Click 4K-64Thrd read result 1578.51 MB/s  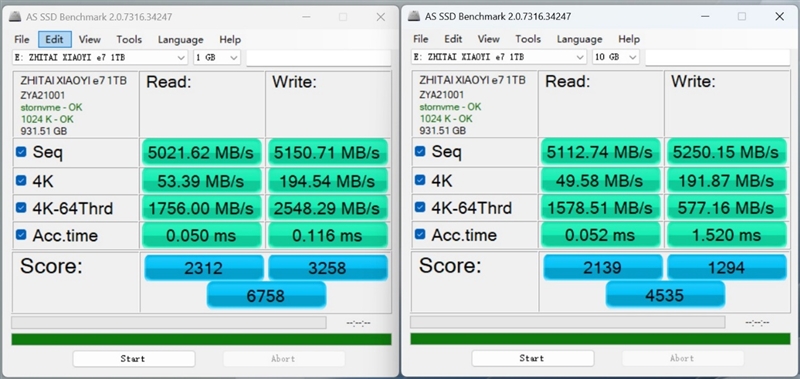click(x=601, y=207)
